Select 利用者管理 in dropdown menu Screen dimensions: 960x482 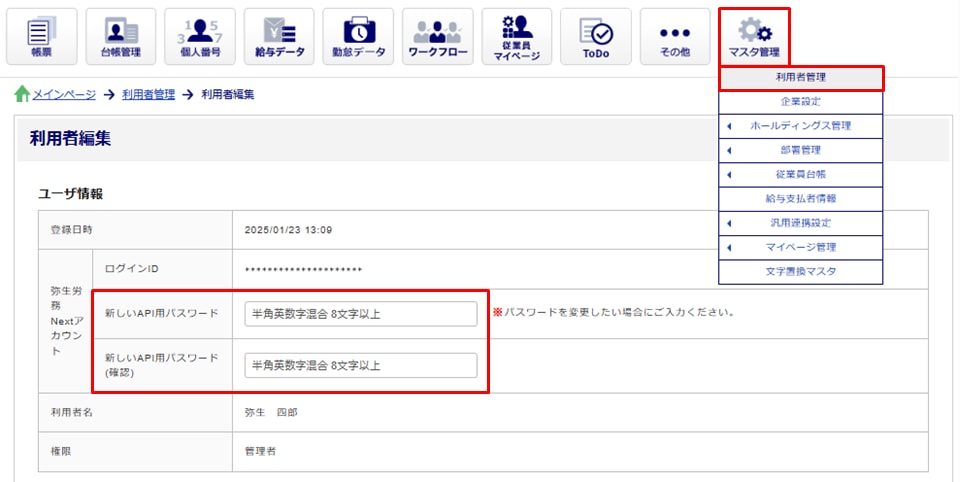click(x=800, y=78)
